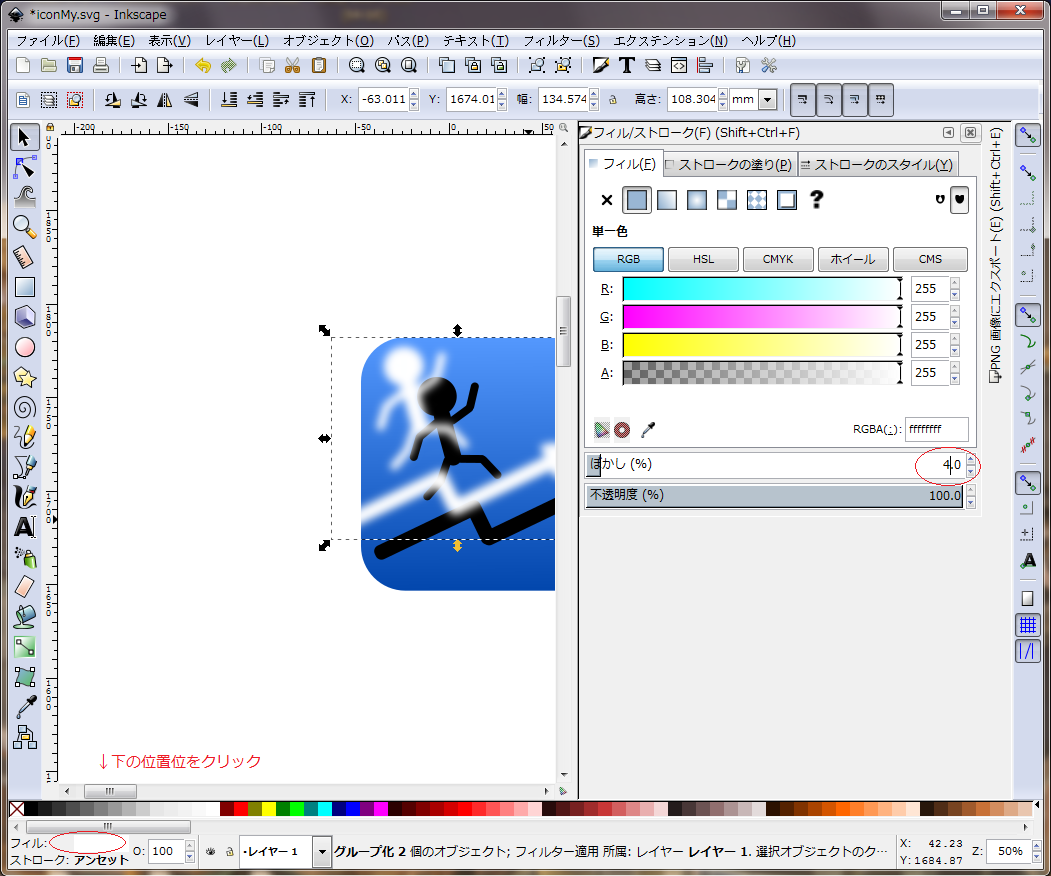Select the Circle ellipse tool

25,347
